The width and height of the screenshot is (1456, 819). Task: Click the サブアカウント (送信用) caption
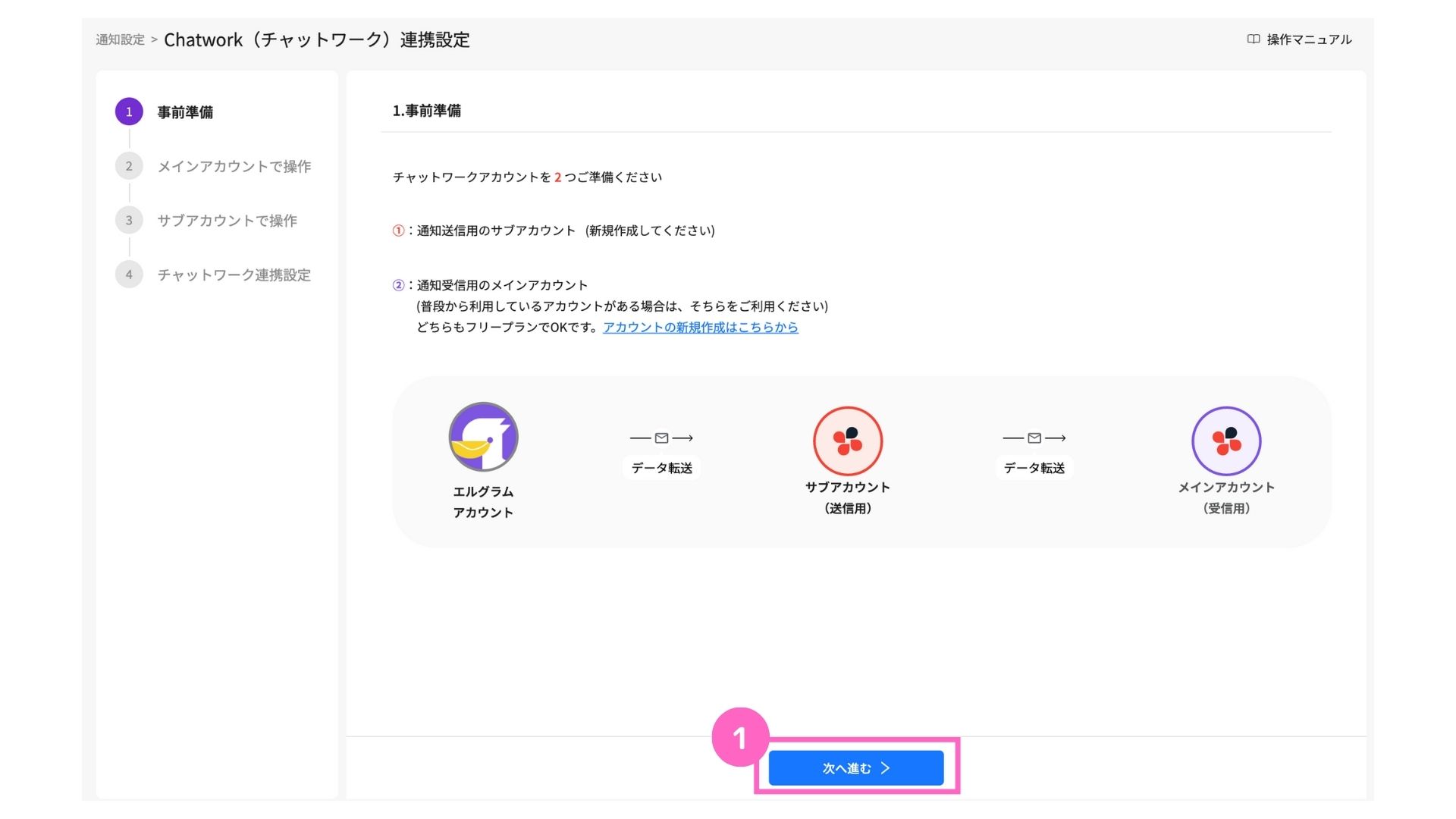coord(848,497)
